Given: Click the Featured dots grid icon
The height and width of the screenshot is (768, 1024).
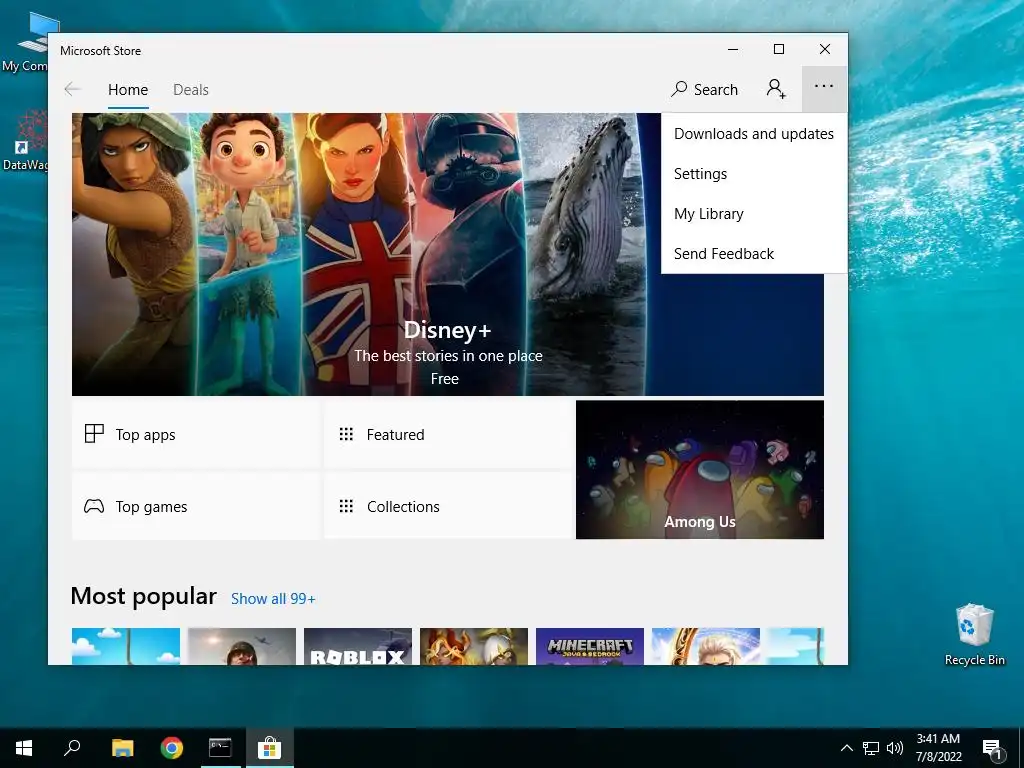Looking at the screenshot, I should (346, 434).
